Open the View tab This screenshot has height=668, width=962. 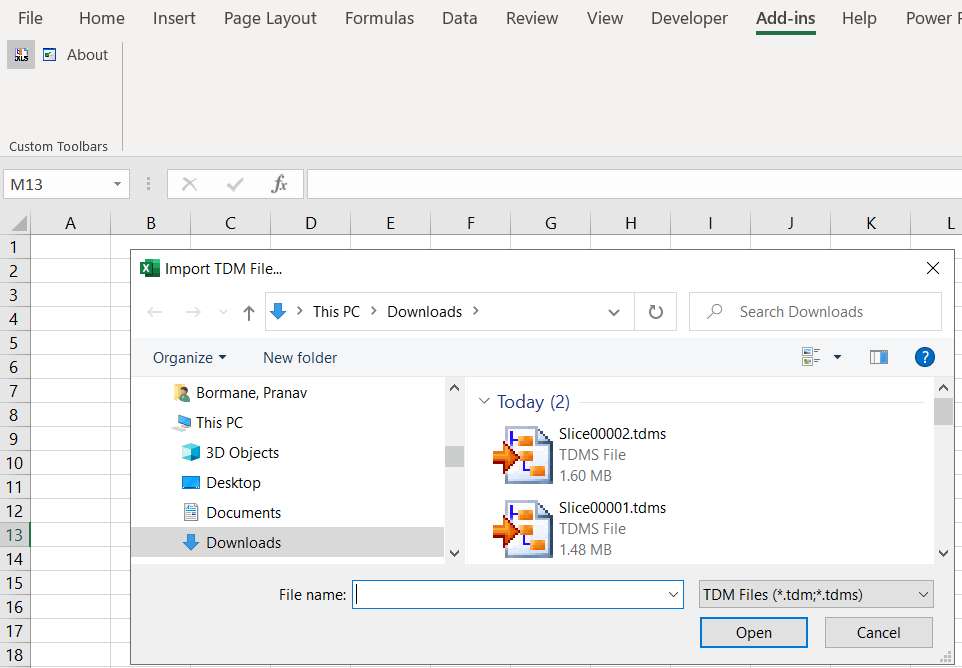click(604, 18)
